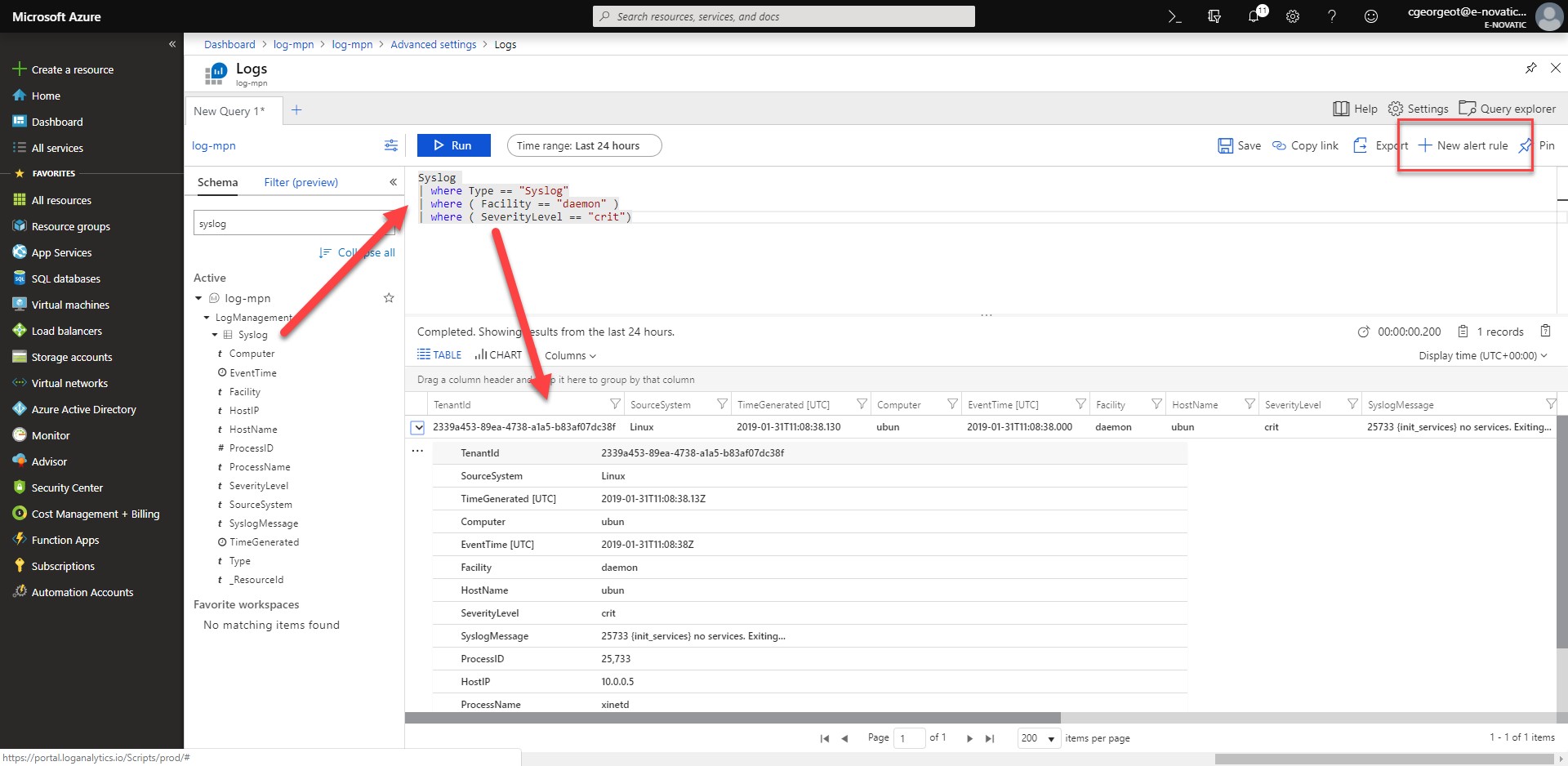The image size is (1568, 766).
Task: Go to last results page
Action: pos(990,738)
